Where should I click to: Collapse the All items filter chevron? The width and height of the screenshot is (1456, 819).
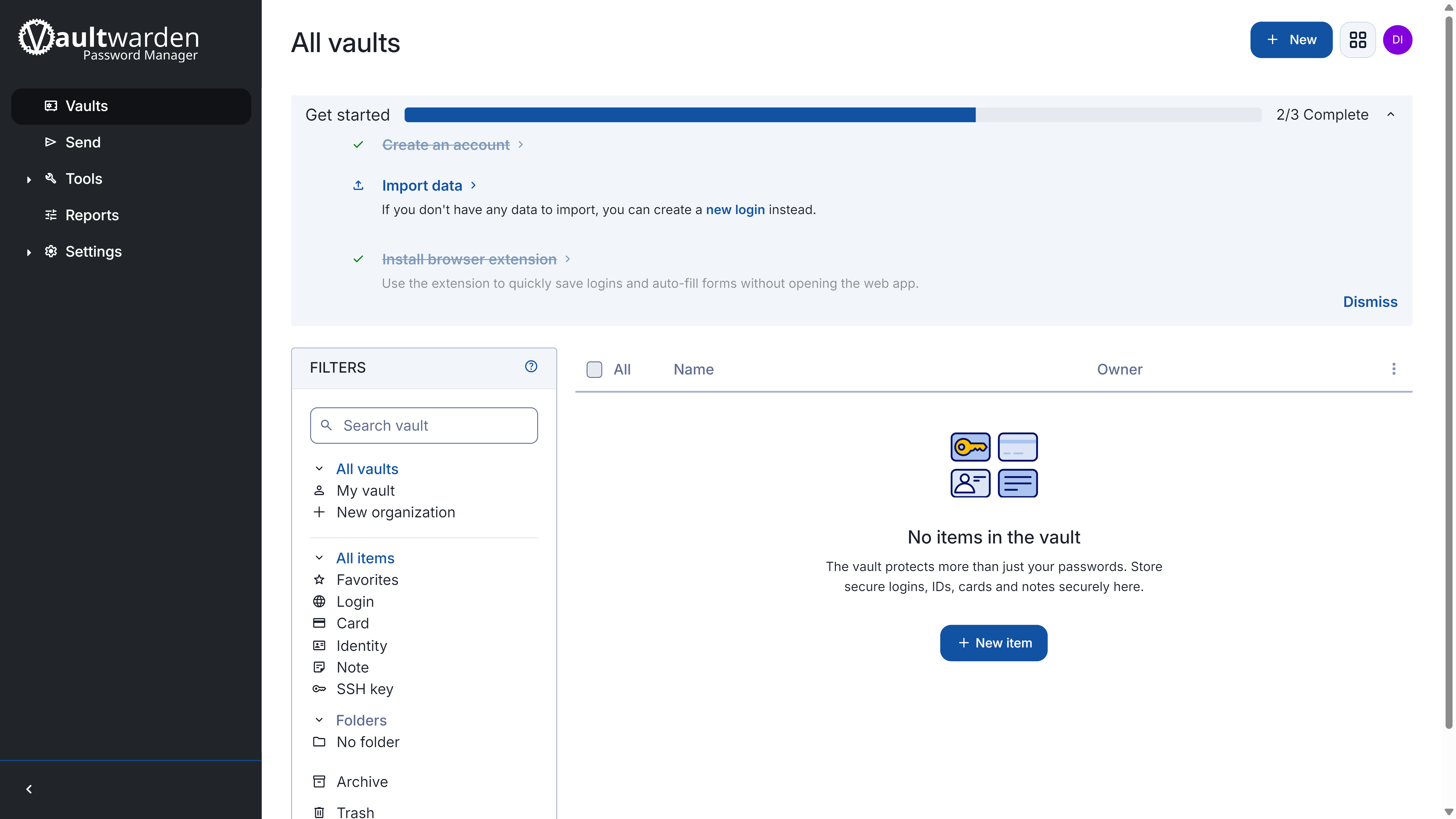click(x=319, y=558)
